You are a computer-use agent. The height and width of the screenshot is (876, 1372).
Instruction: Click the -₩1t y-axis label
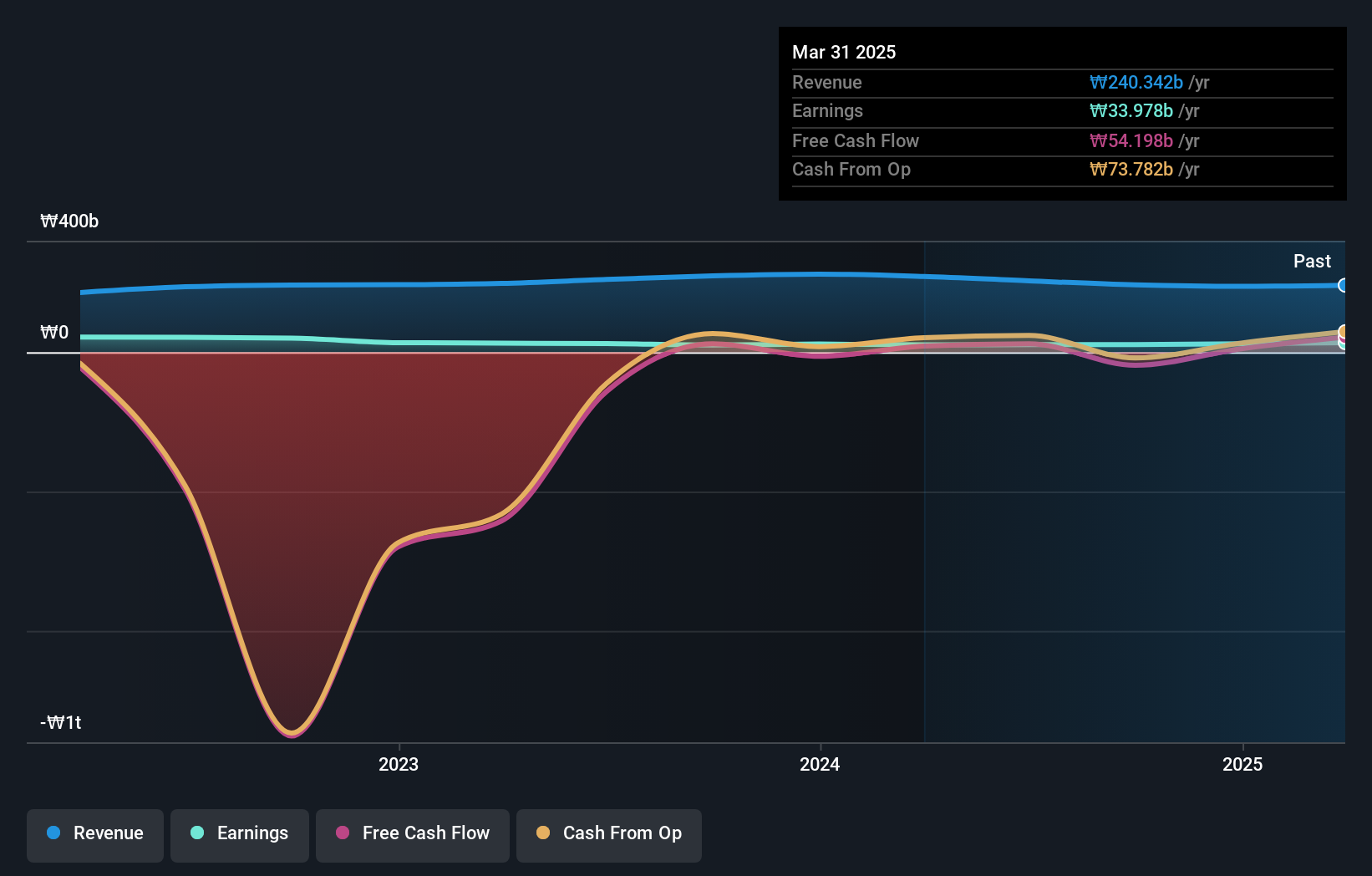[x=61, y=722]
